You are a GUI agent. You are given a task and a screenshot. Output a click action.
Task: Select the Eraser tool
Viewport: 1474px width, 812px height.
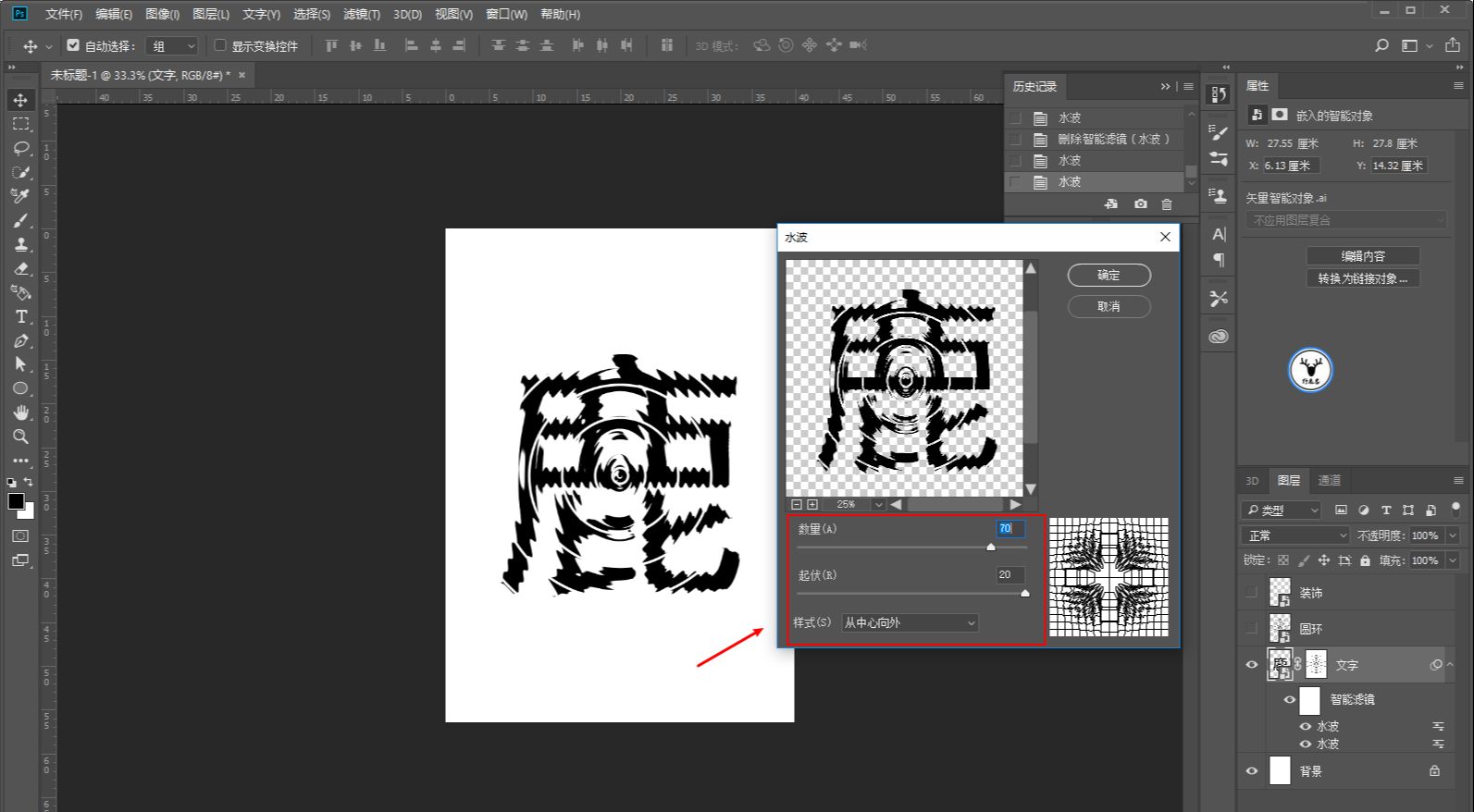tap(20, 268)
